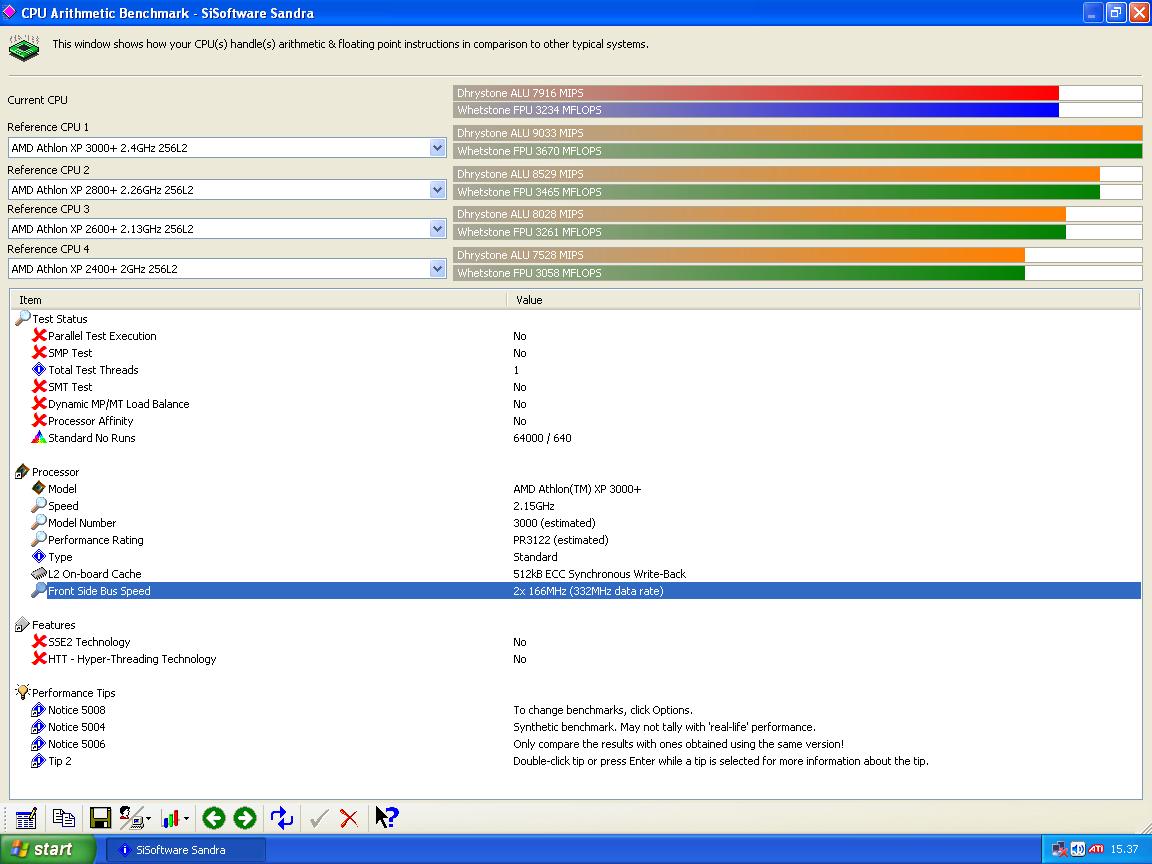
Task: Click the green CPU chip icon in header
Action: coord(24,48)
